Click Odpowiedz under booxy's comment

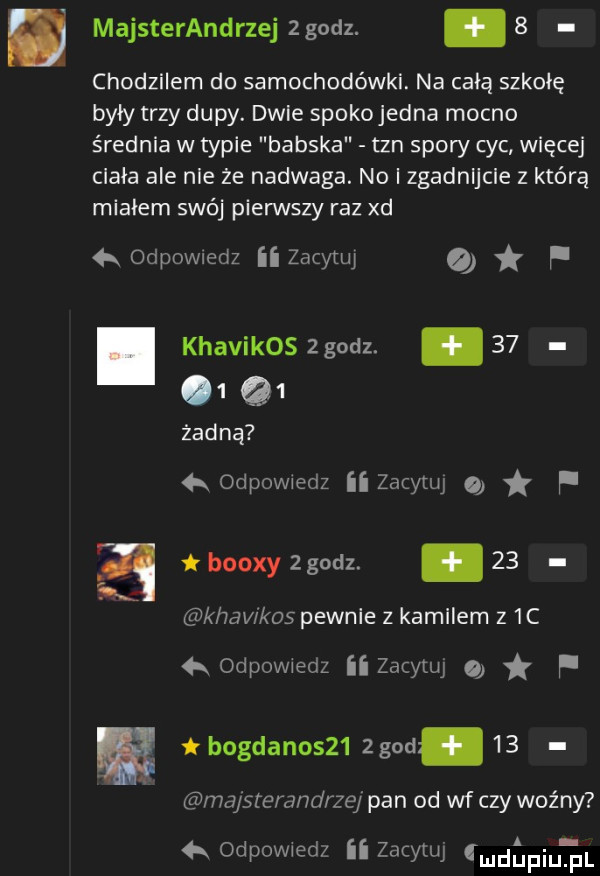(256, 666)
